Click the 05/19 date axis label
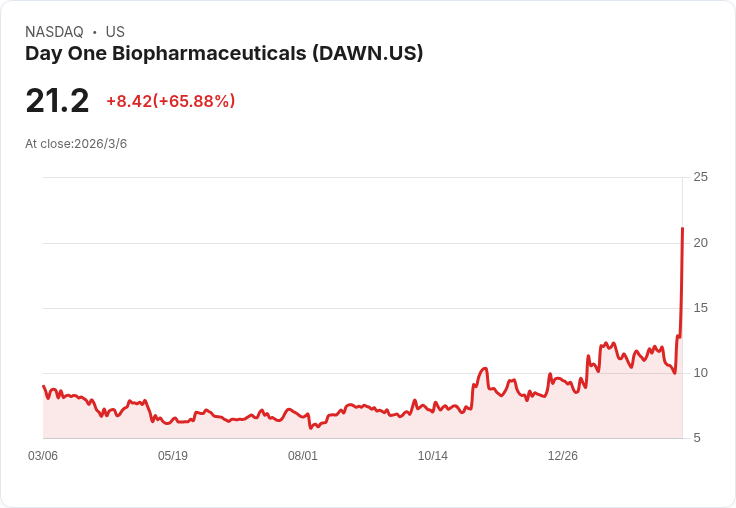Viewport: 736px width, 508px height. pyautogui.click(x=173, y=456)
